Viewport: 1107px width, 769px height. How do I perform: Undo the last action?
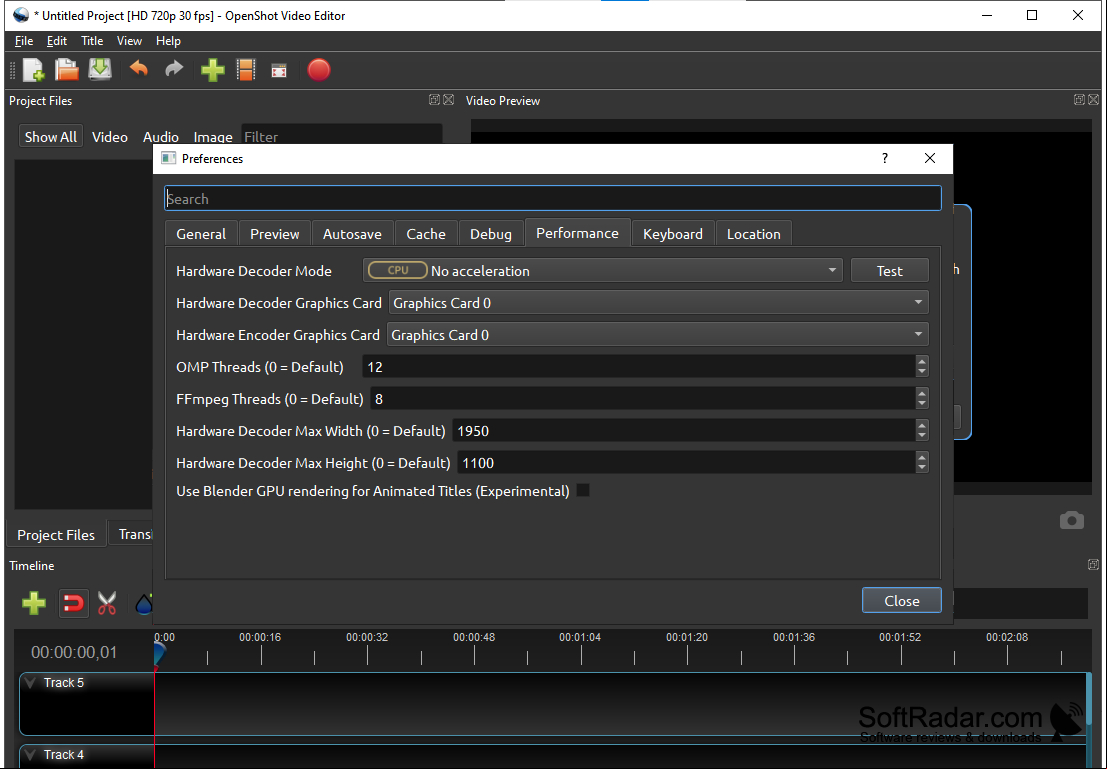tap(138, 69)
